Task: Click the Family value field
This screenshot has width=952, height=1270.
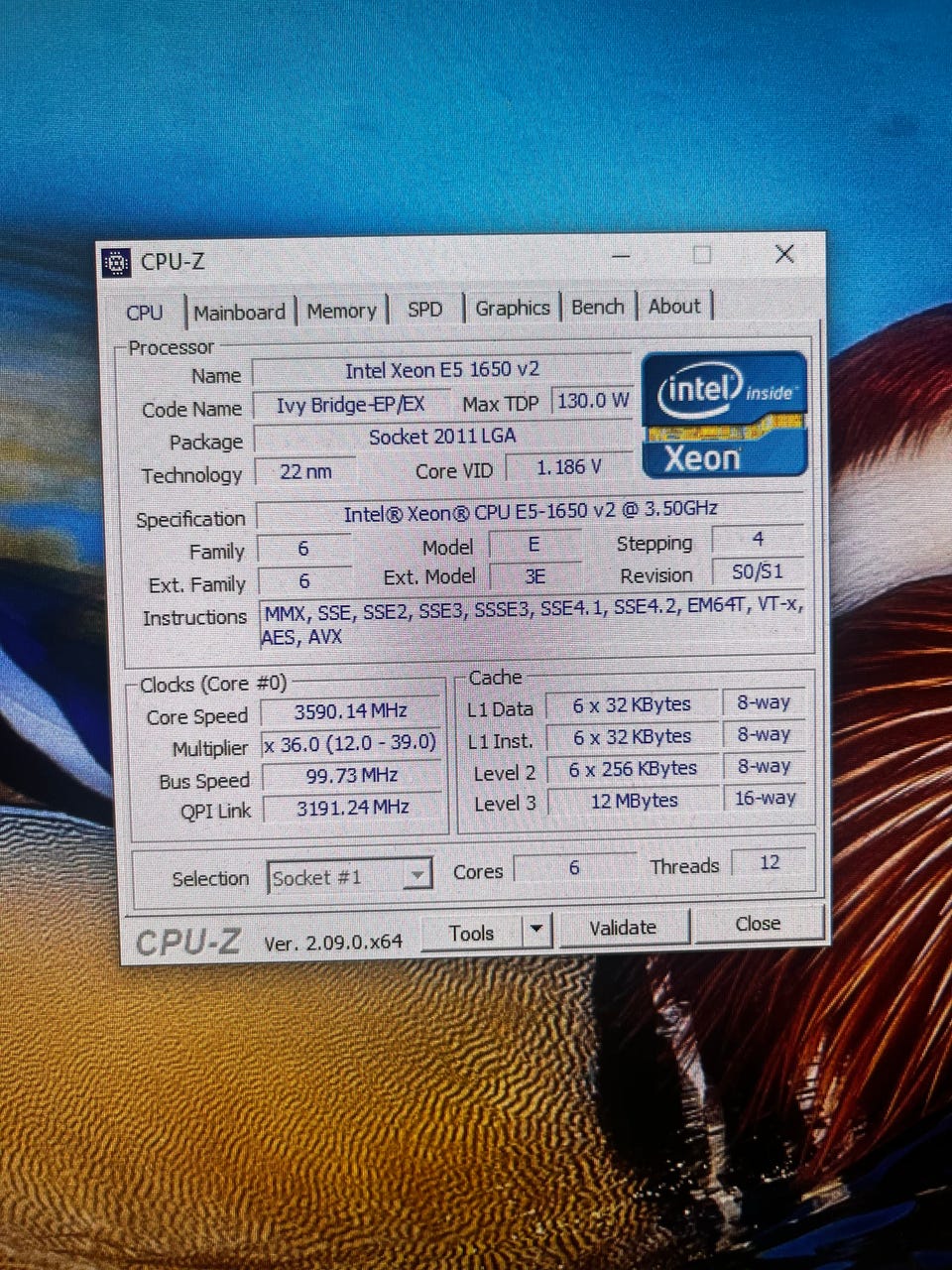Action: (x=303, y=549)
